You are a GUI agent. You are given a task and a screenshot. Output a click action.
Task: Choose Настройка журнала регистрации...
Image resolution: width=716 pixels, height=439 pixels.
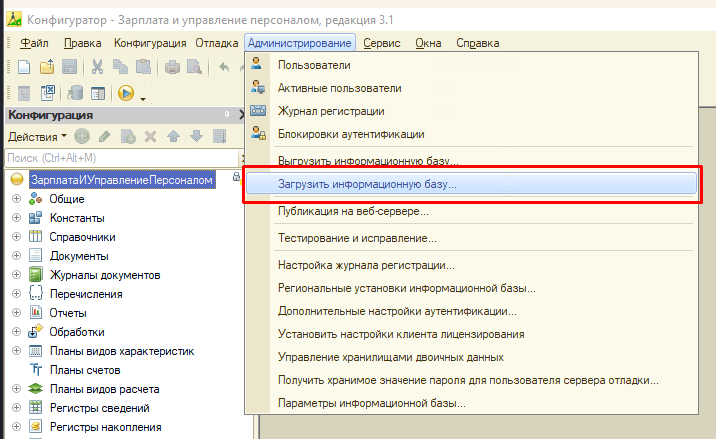coord(471,265)
